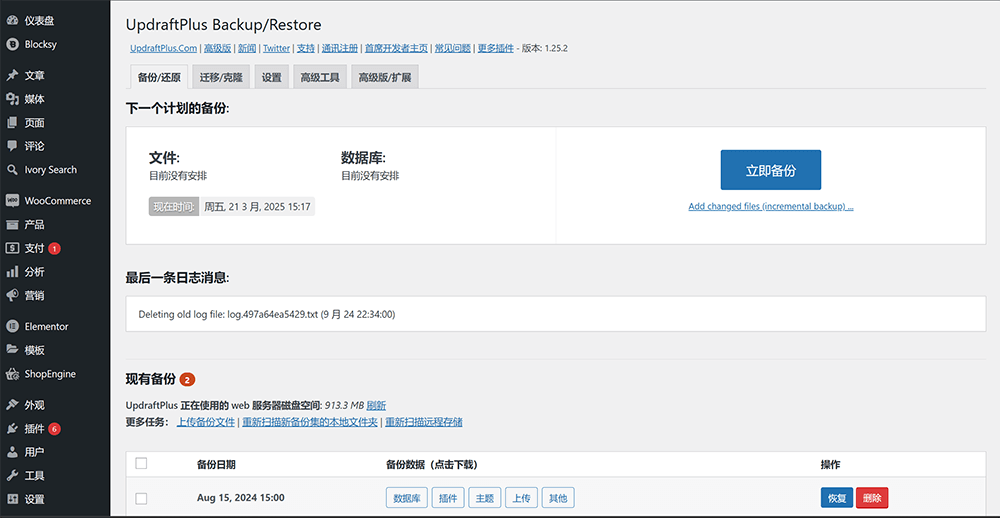Viewport: 1000px width, 518px height.
Task: Click the 刷新 link next to disk space
Action: [x=376, y=406]
